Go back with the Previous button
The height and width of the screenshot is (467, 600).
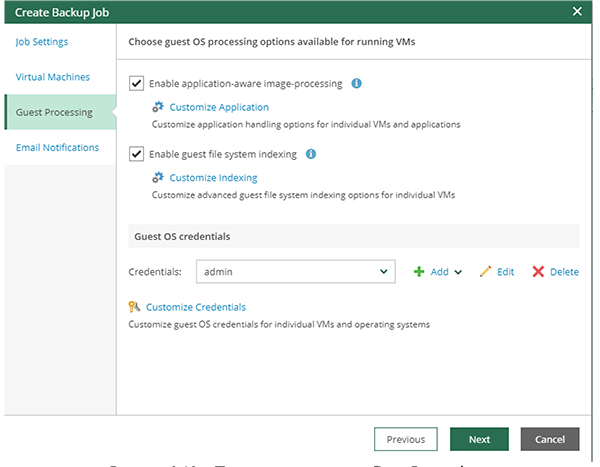pyautogui.click(x=406, y=439)
